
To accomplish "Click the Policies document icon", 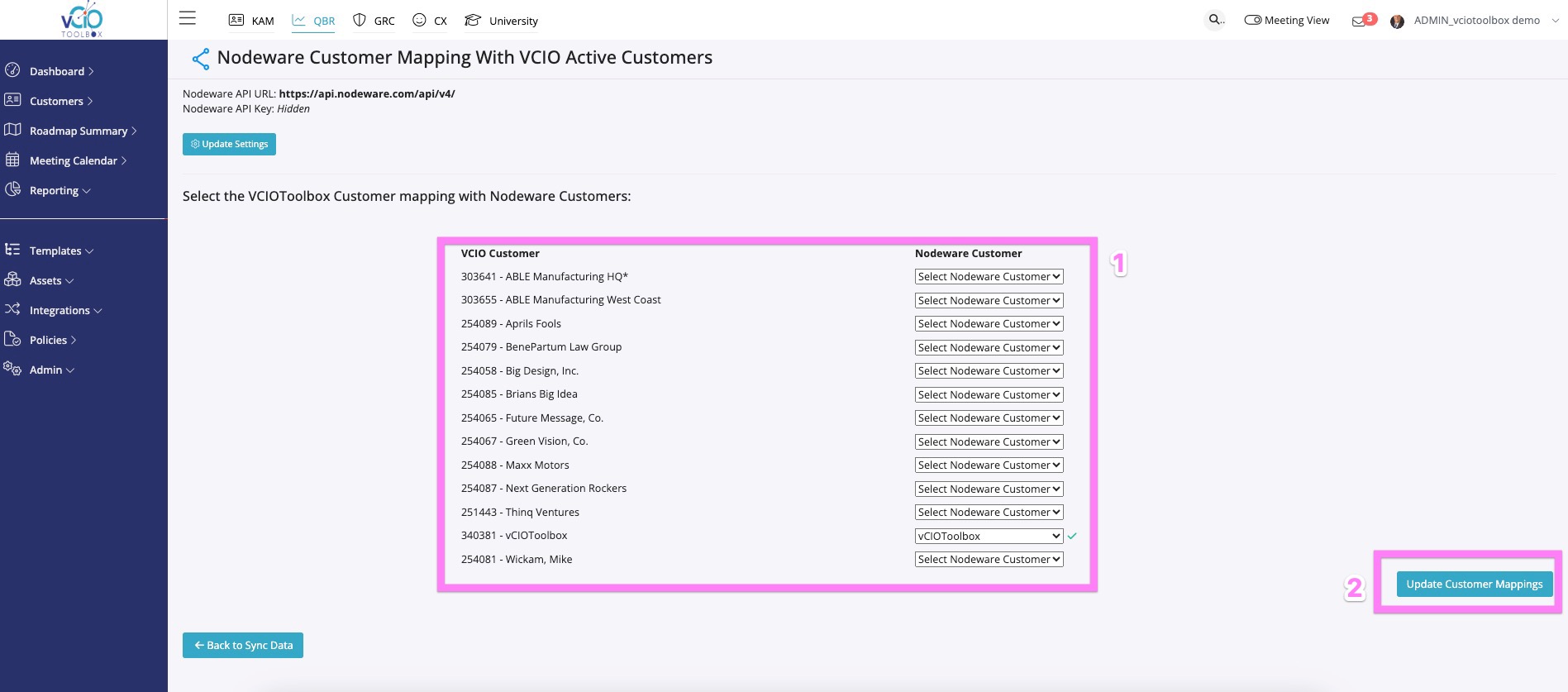I will pyautogui.click(x=12, y=339).
